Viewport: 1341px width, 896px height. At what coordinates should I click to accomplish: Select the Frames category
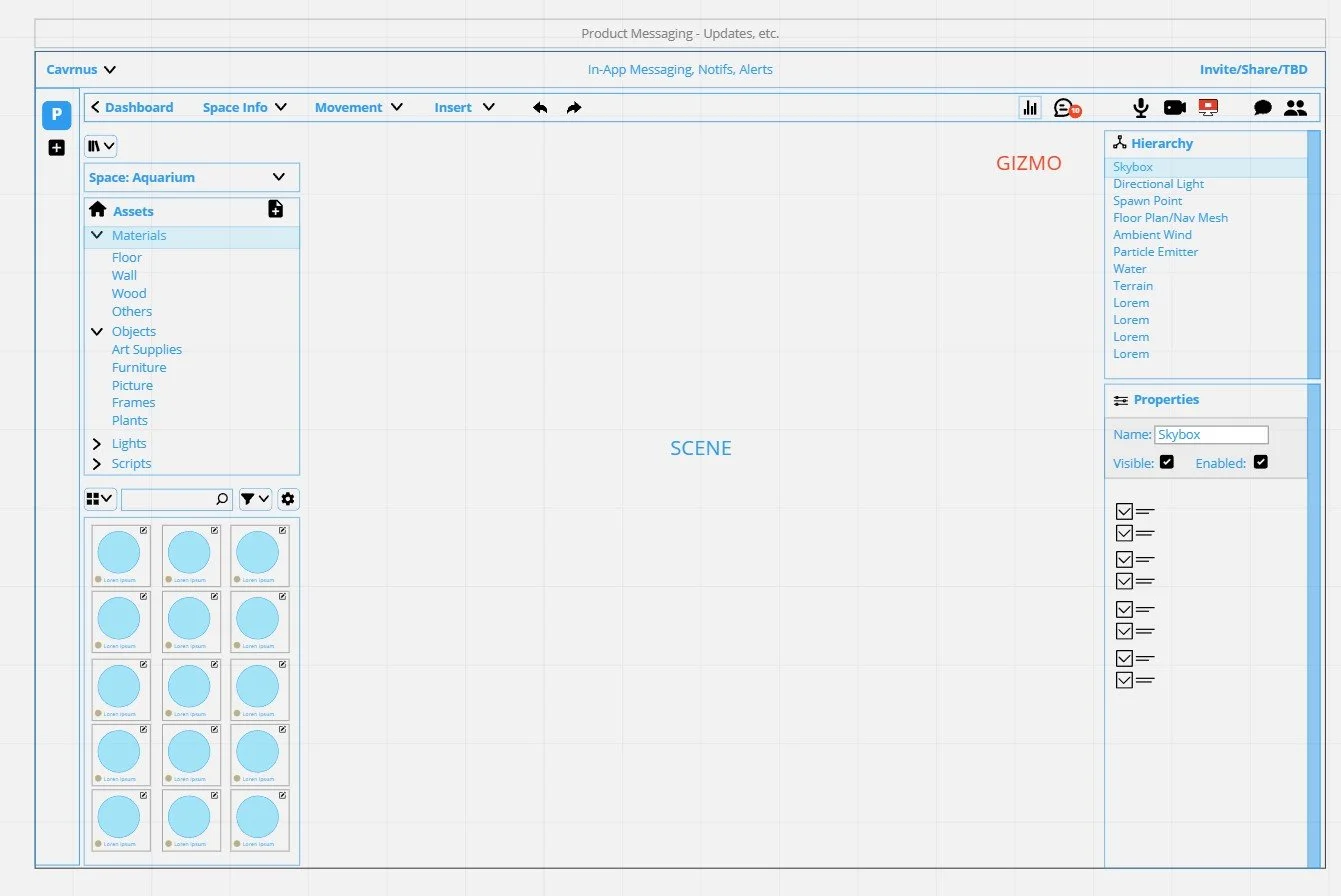pos(134,403)
